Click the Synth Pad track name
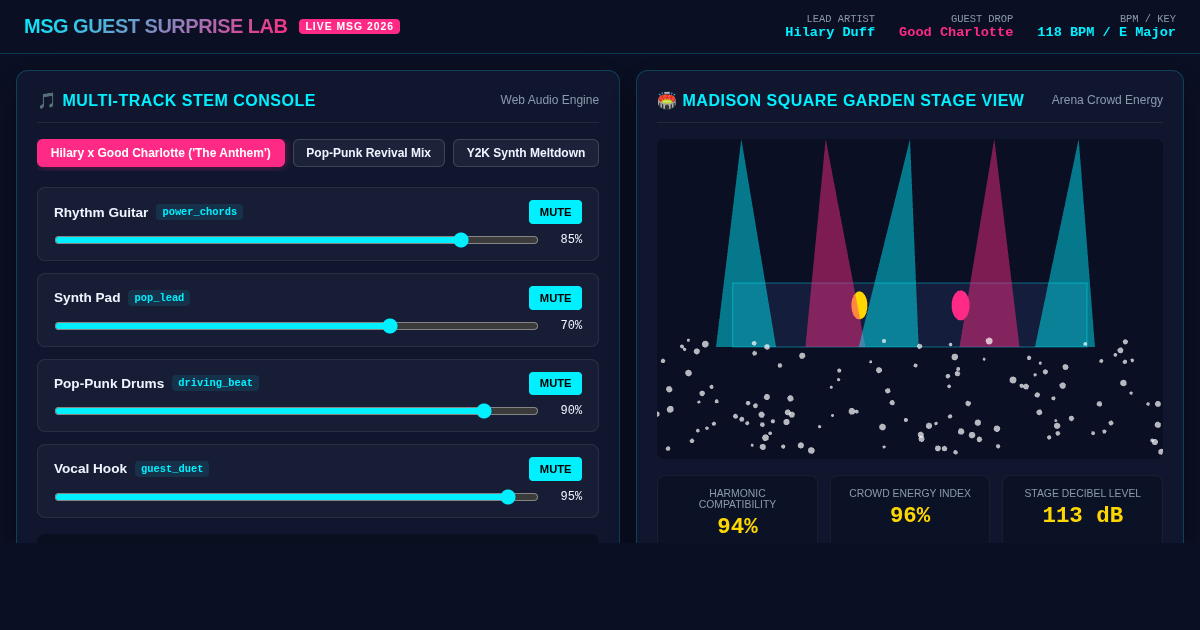 click(87, 298)
